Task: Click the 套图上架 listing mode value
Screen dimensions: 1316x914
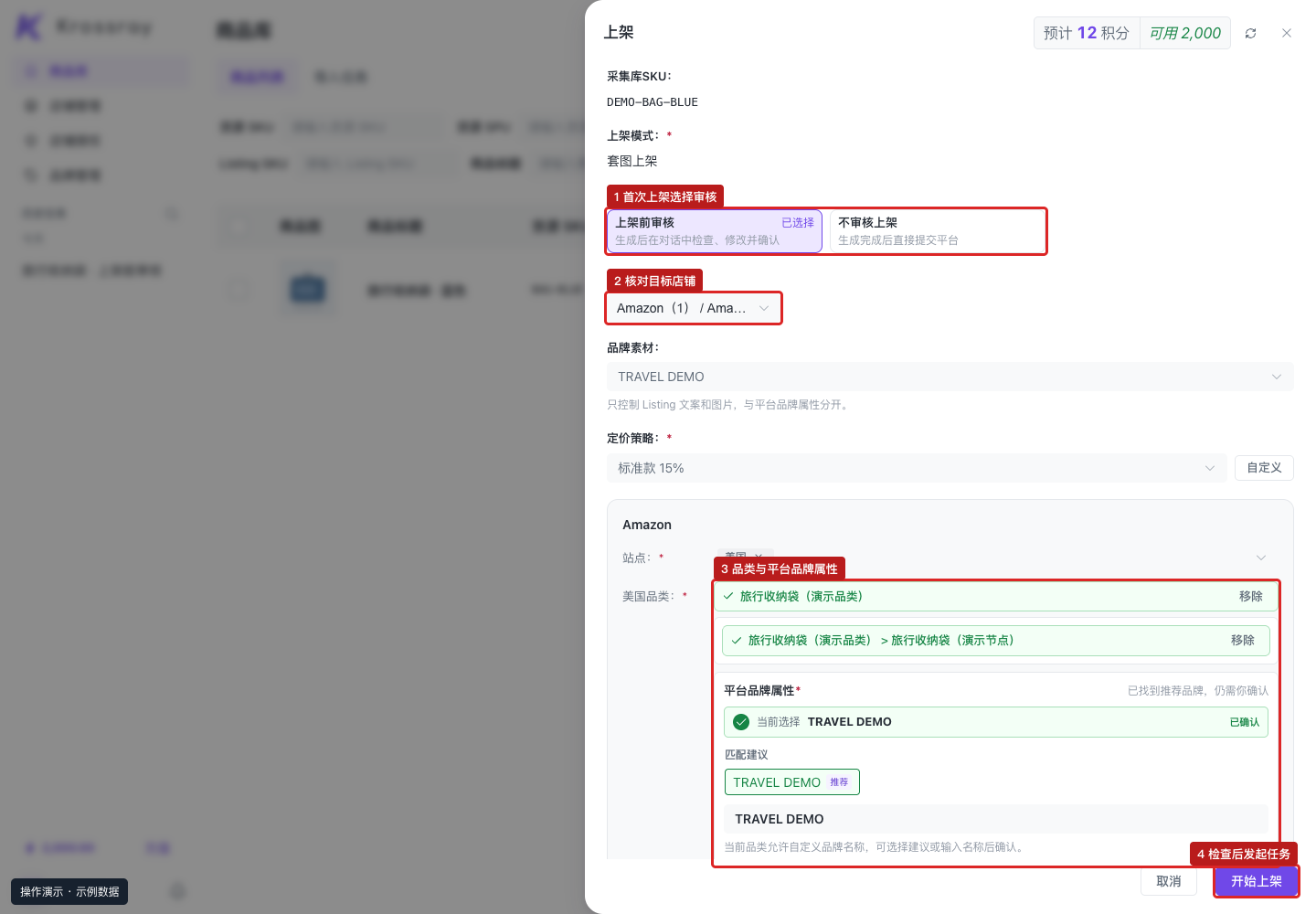Action: [x=632, y=161]
